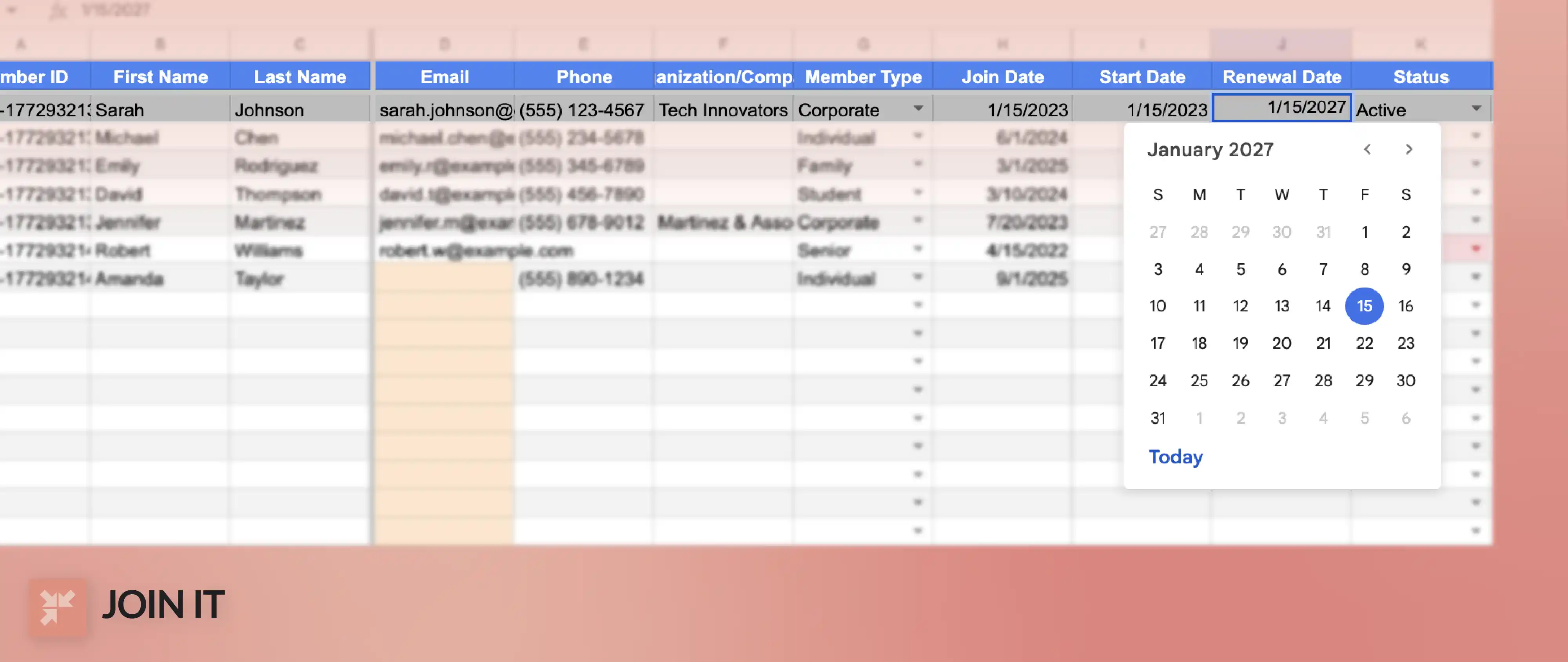Image resolution: width=1568 pixels, height=662 pixels.
Task: Navigate to previous month with left chevron
Action: pyautogui.click(x=1368, y=149)
